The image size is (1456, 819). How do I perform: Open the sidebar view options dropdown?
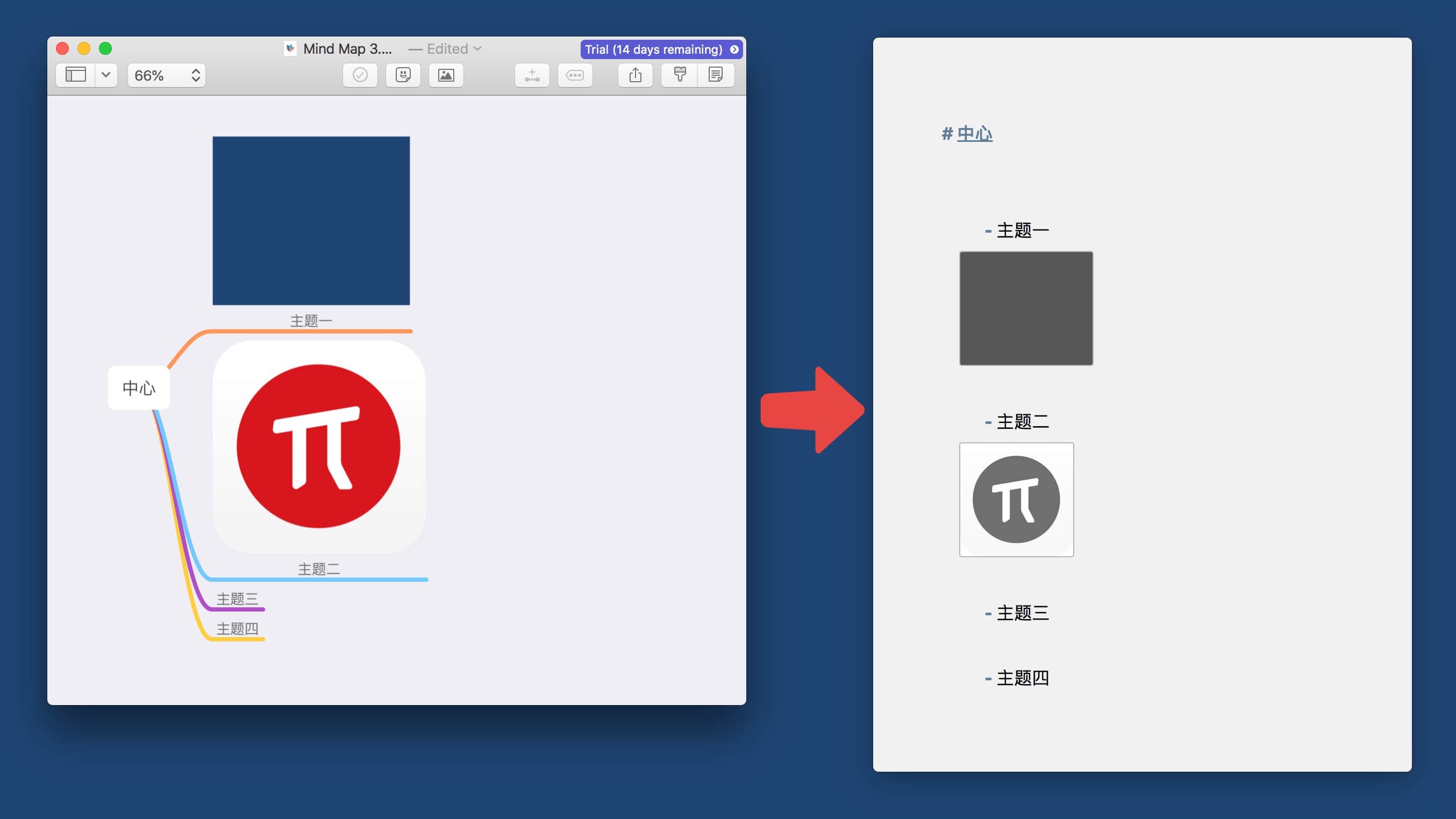pyautogui.click(x=106, y=75)
